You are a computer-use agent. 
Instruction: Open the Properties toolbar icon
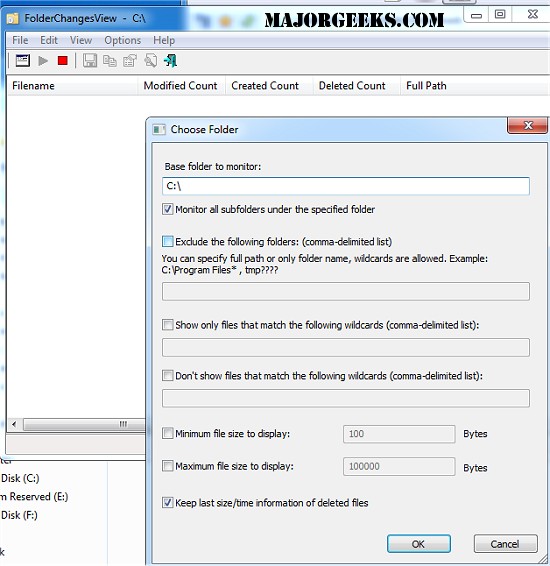[x=130, y=61]
